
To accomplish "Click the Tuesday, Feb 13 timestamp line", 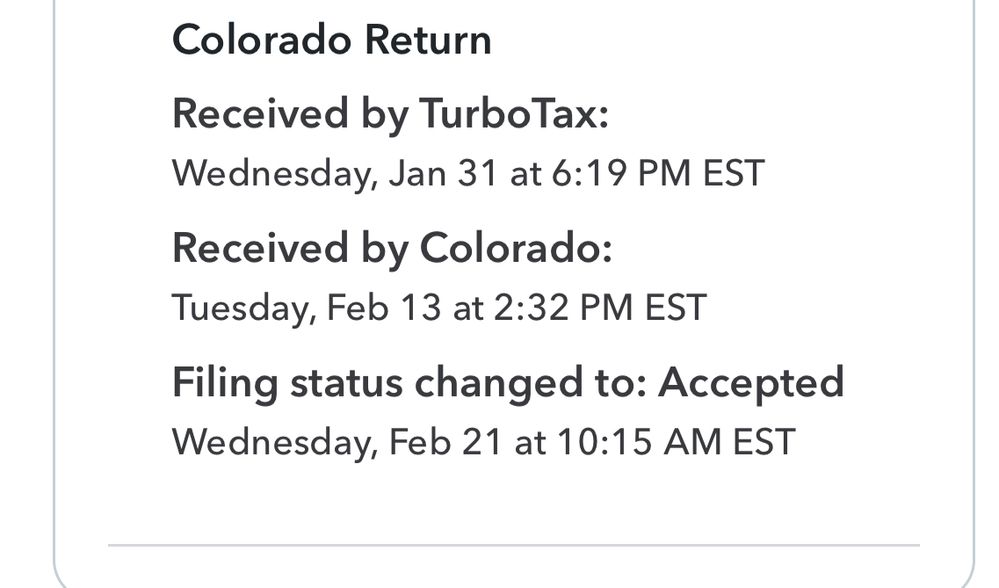I will (439, 307).
